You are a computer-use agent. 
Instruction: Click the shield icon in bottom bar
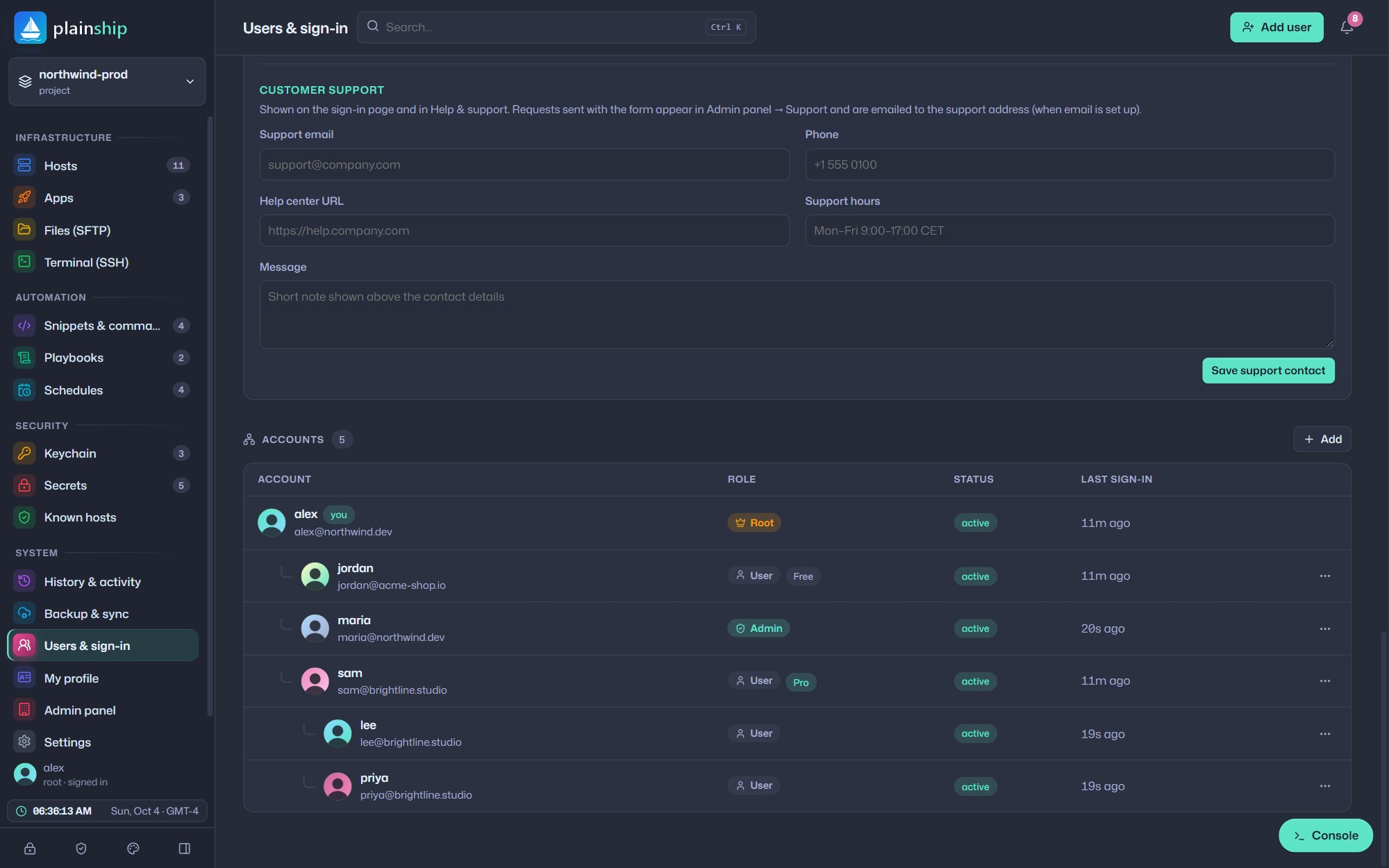(81, 849)
